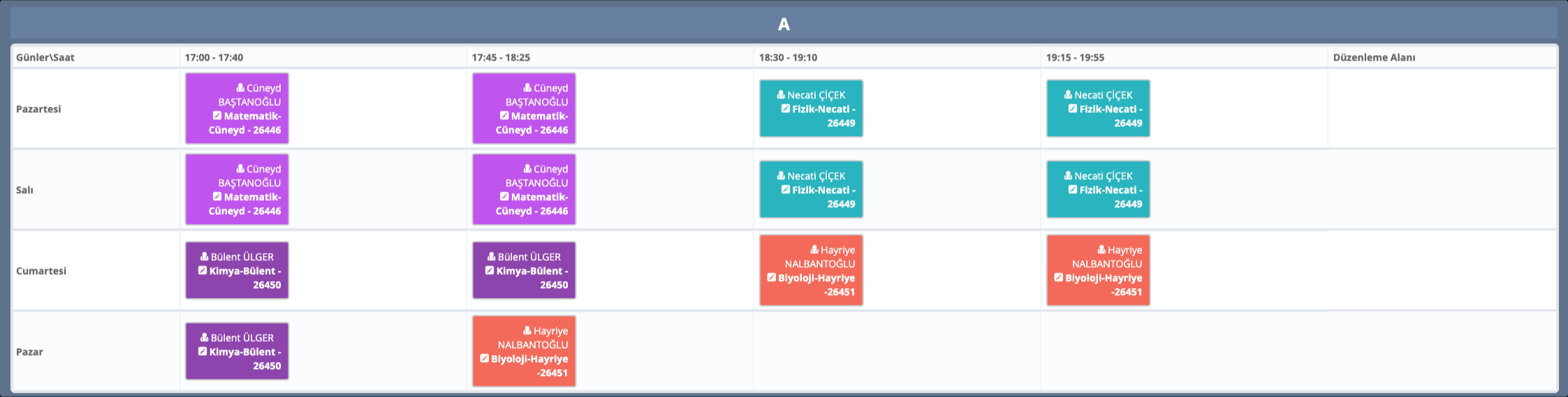1568x397 pixels.
Task: Click edit icon in Cumartesi 18:30 Biyoloji card
Action: (x=771, y=278)
